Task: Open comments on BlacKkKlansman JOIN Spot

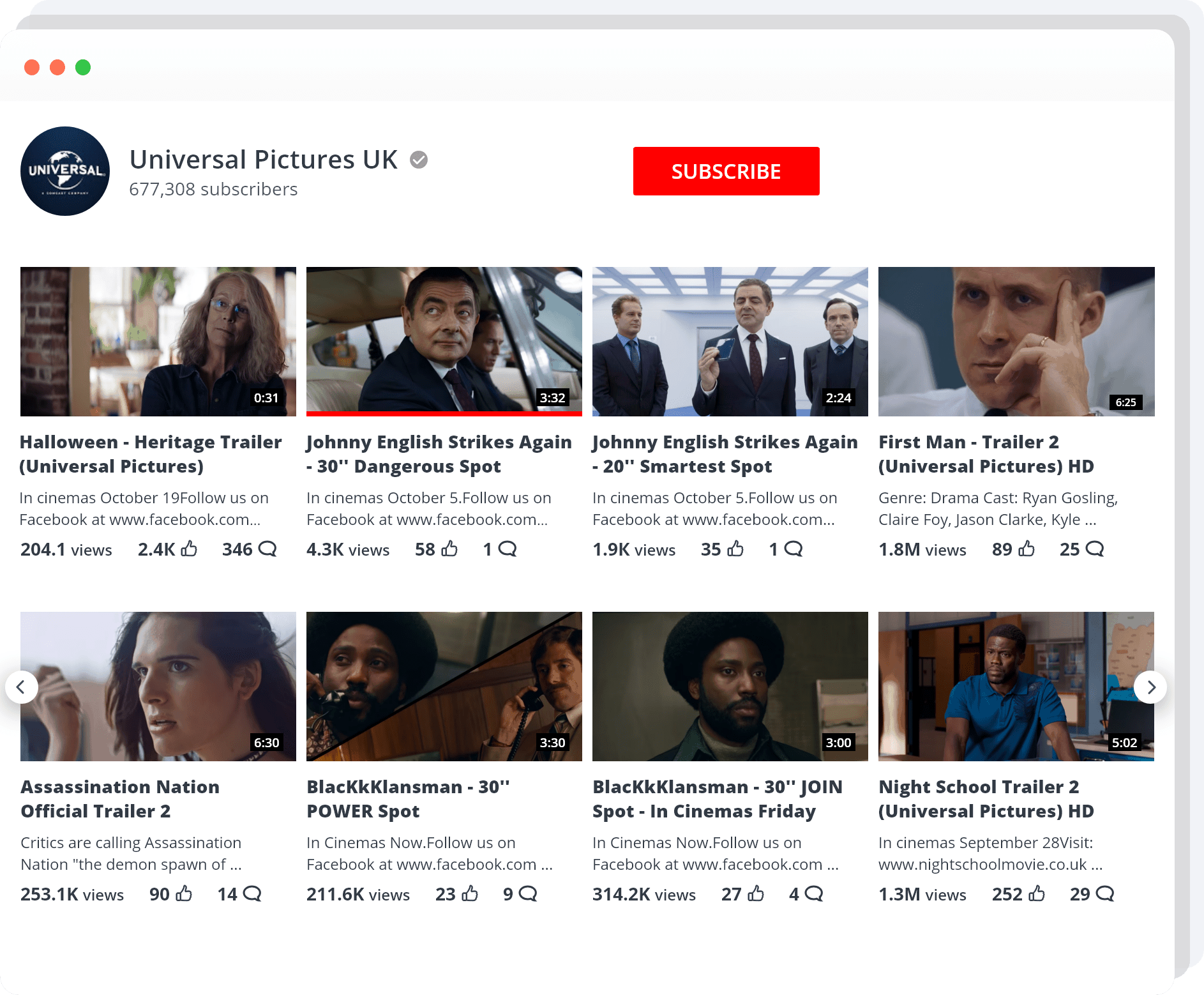Action: coord(814,893)
